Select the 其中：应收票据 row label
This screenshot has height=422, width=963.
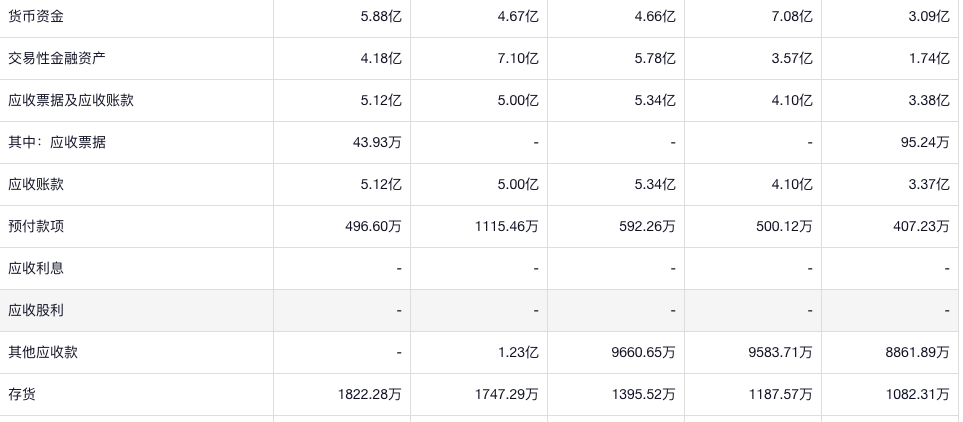56,142
